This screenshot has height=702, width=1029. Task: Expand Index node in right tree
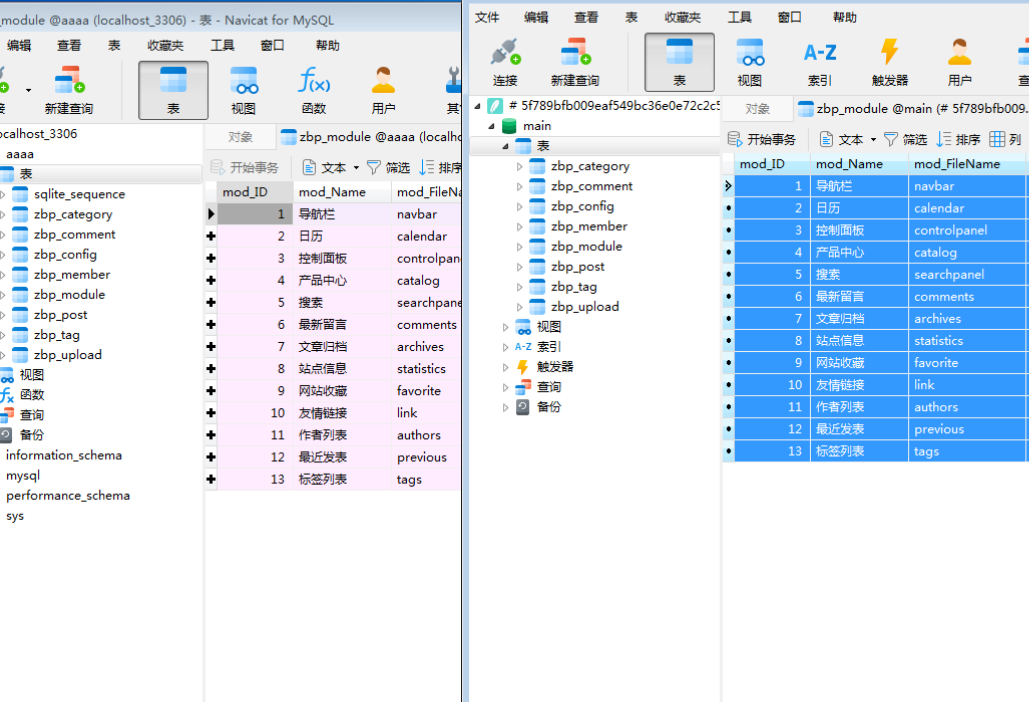click(x=505, y=346)
